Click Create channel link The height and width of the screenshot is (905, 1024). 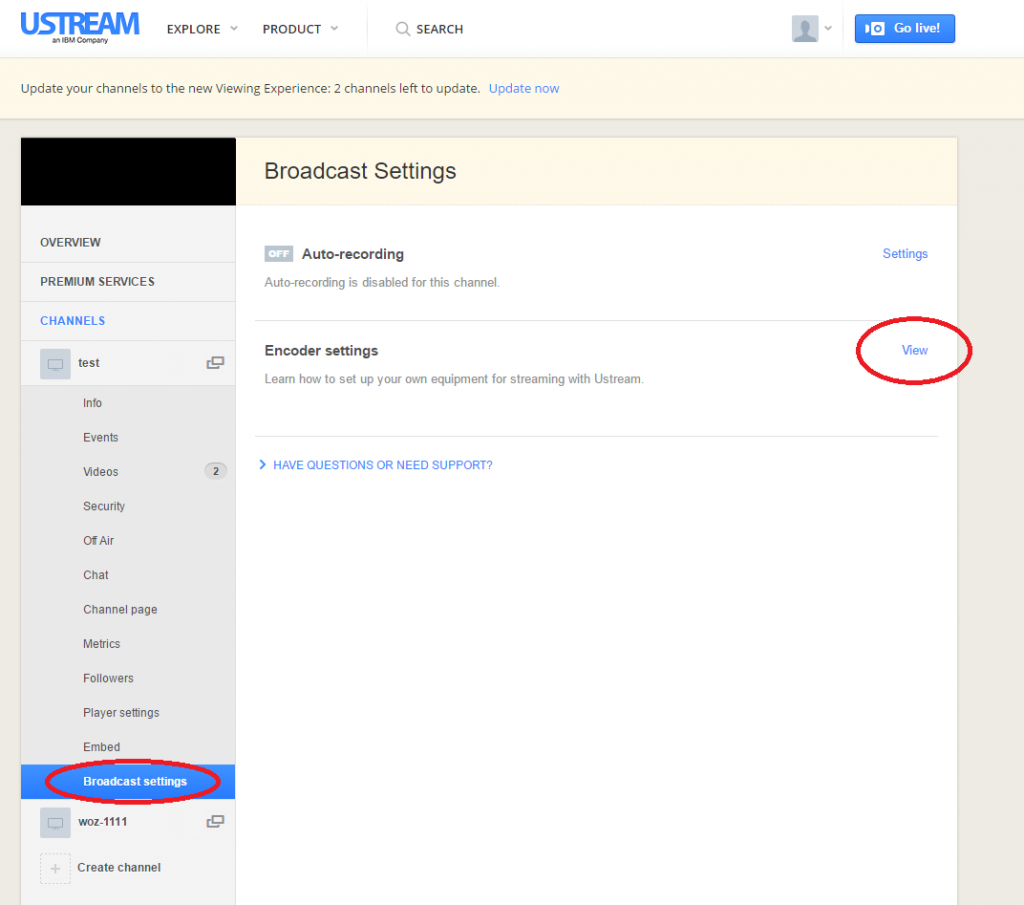119,867
